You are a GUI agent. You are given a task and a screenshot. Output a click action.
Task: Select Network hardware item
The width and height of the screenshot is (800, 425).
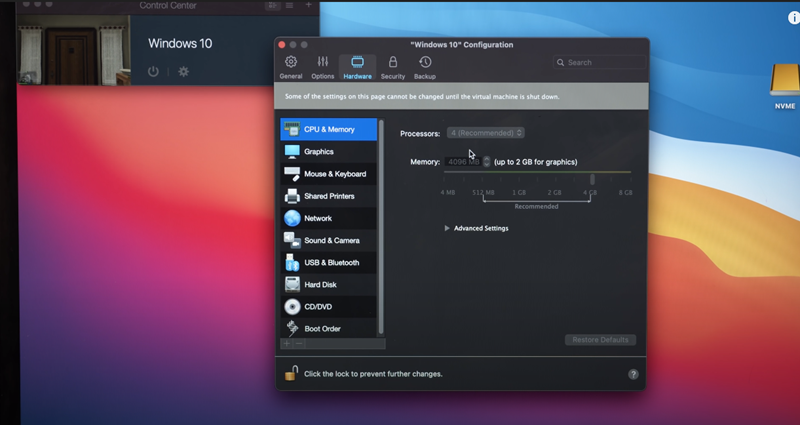pyautogui.click(x=329, y=218)
